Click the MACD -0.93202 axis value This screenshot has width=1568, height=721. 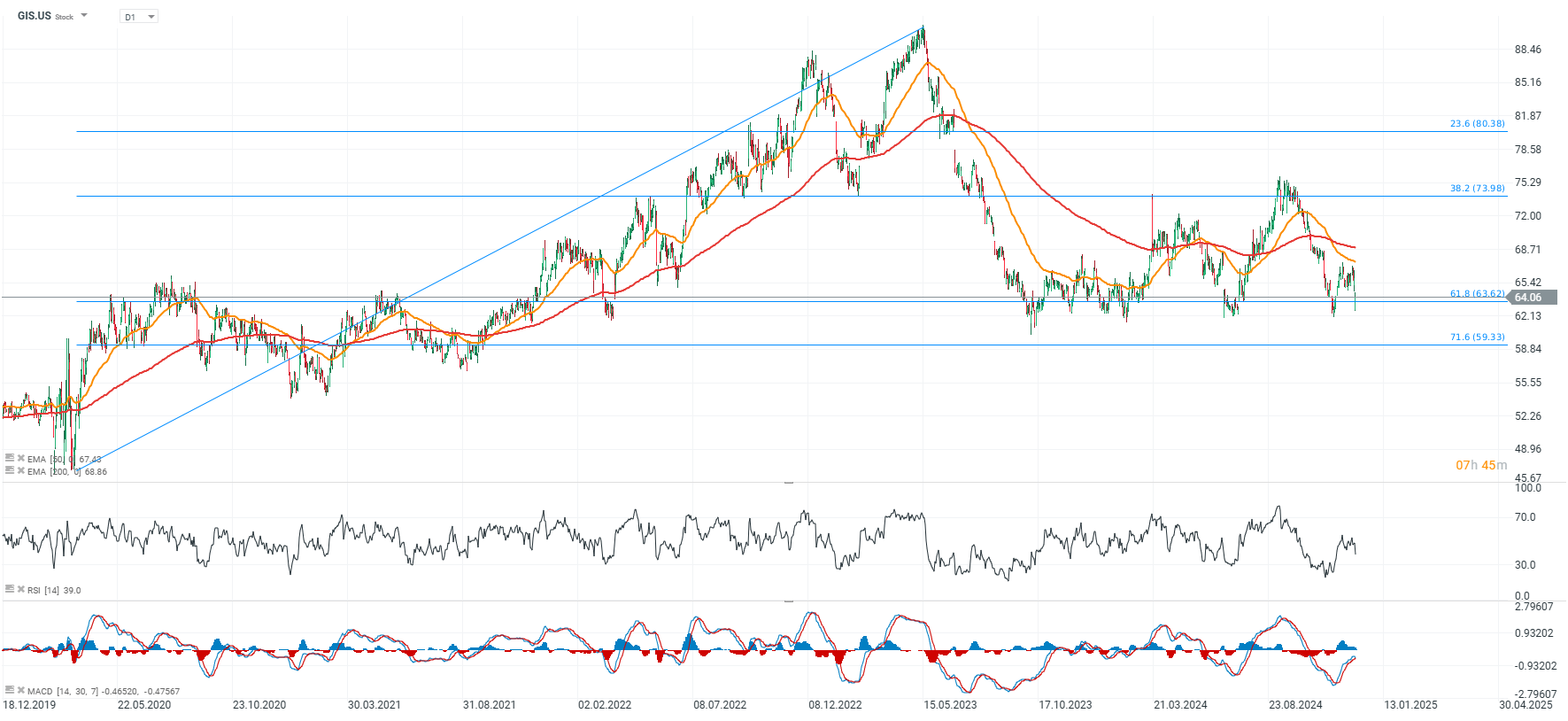pos(1534,666)
